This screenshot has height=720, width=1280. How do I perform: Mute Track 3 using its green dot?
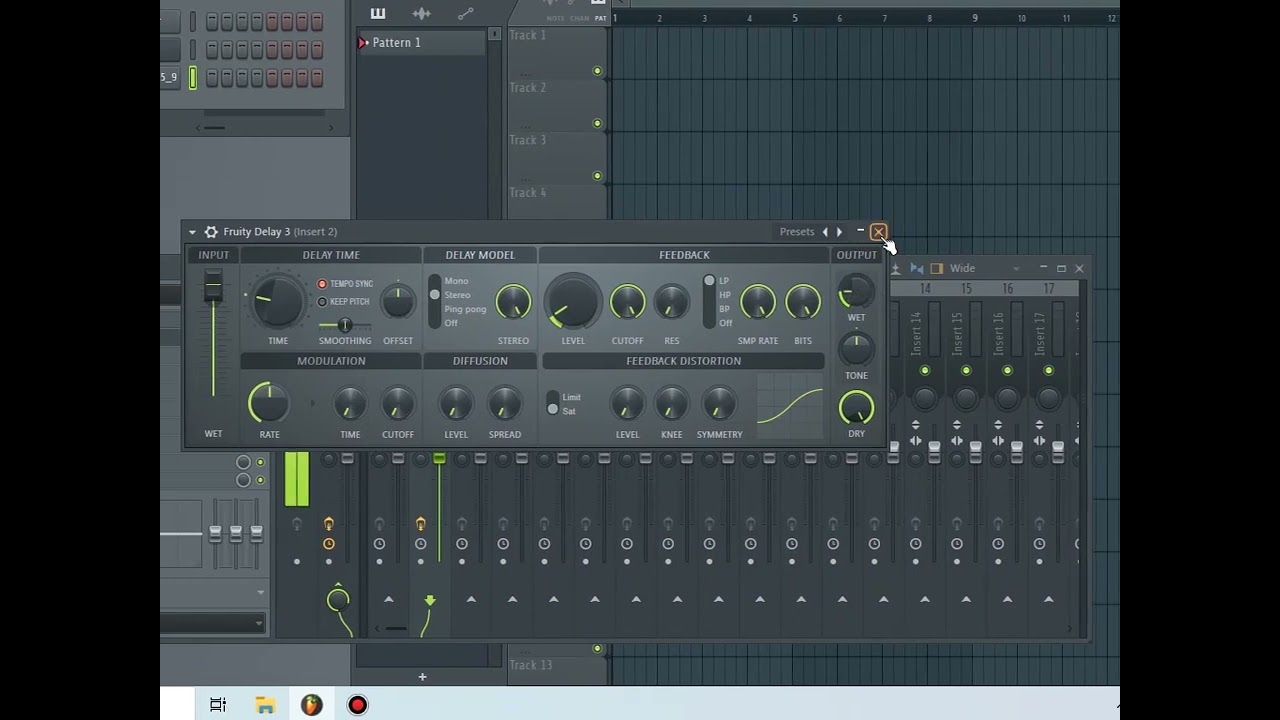pos(597,176)
